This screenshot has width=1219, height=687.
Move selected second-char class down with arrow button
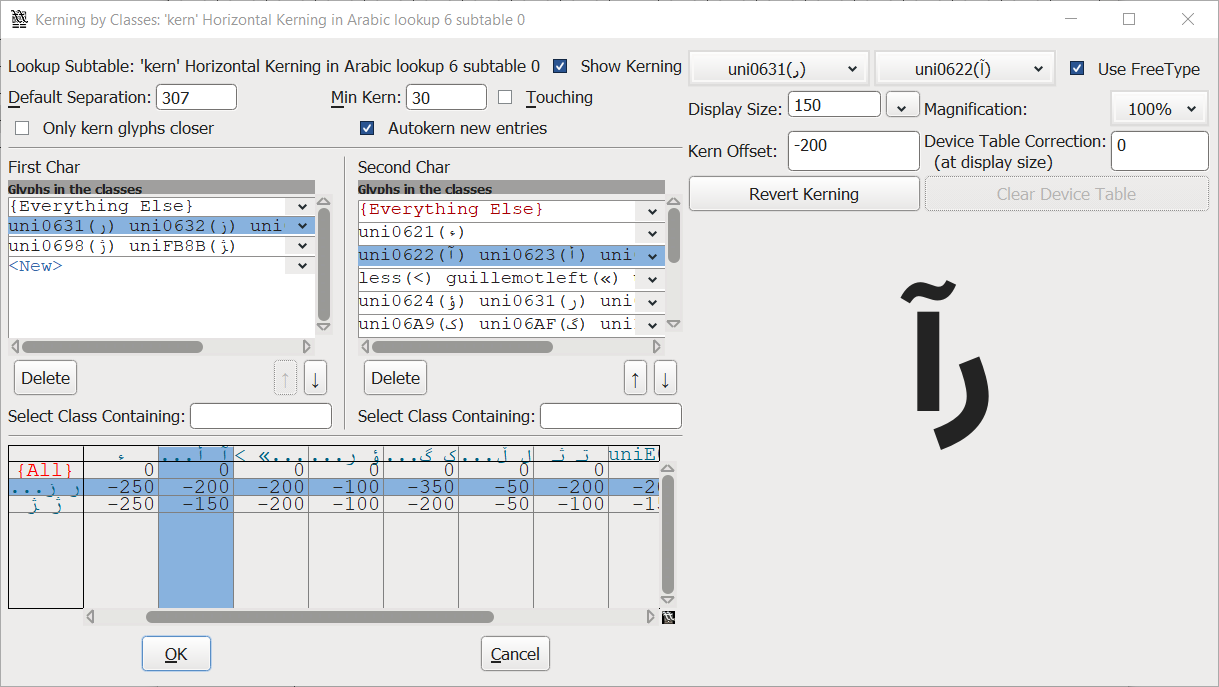(x=665, y=378)
